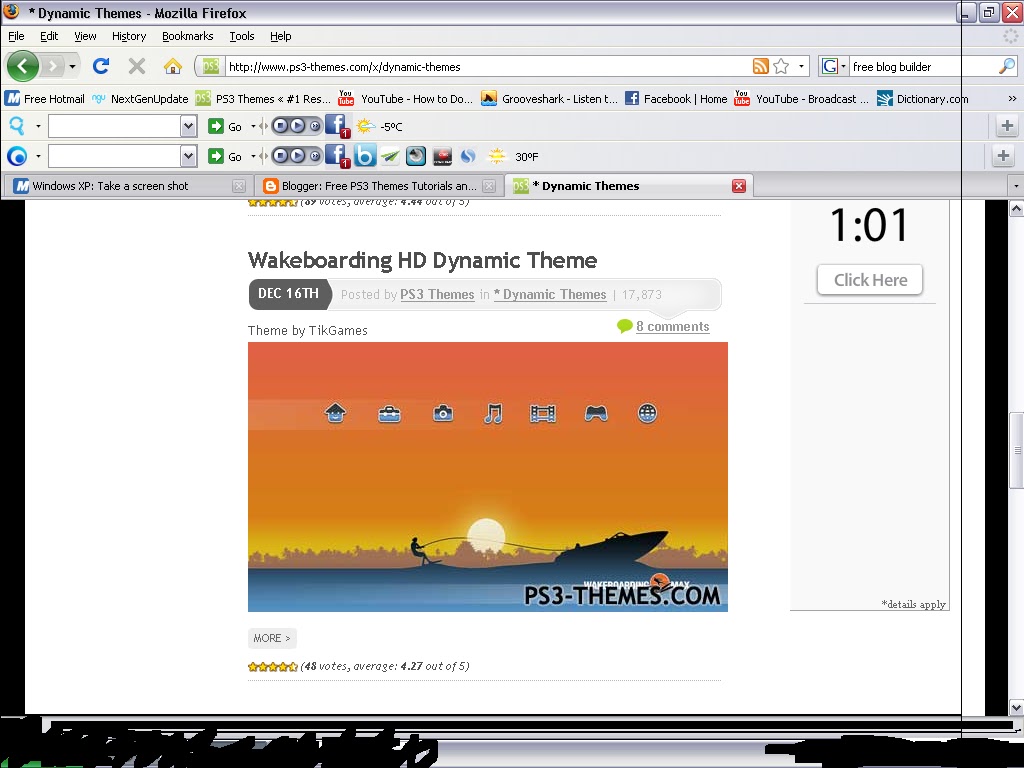Open the Help menu
Screen dimensions: 1024x768
280,36
